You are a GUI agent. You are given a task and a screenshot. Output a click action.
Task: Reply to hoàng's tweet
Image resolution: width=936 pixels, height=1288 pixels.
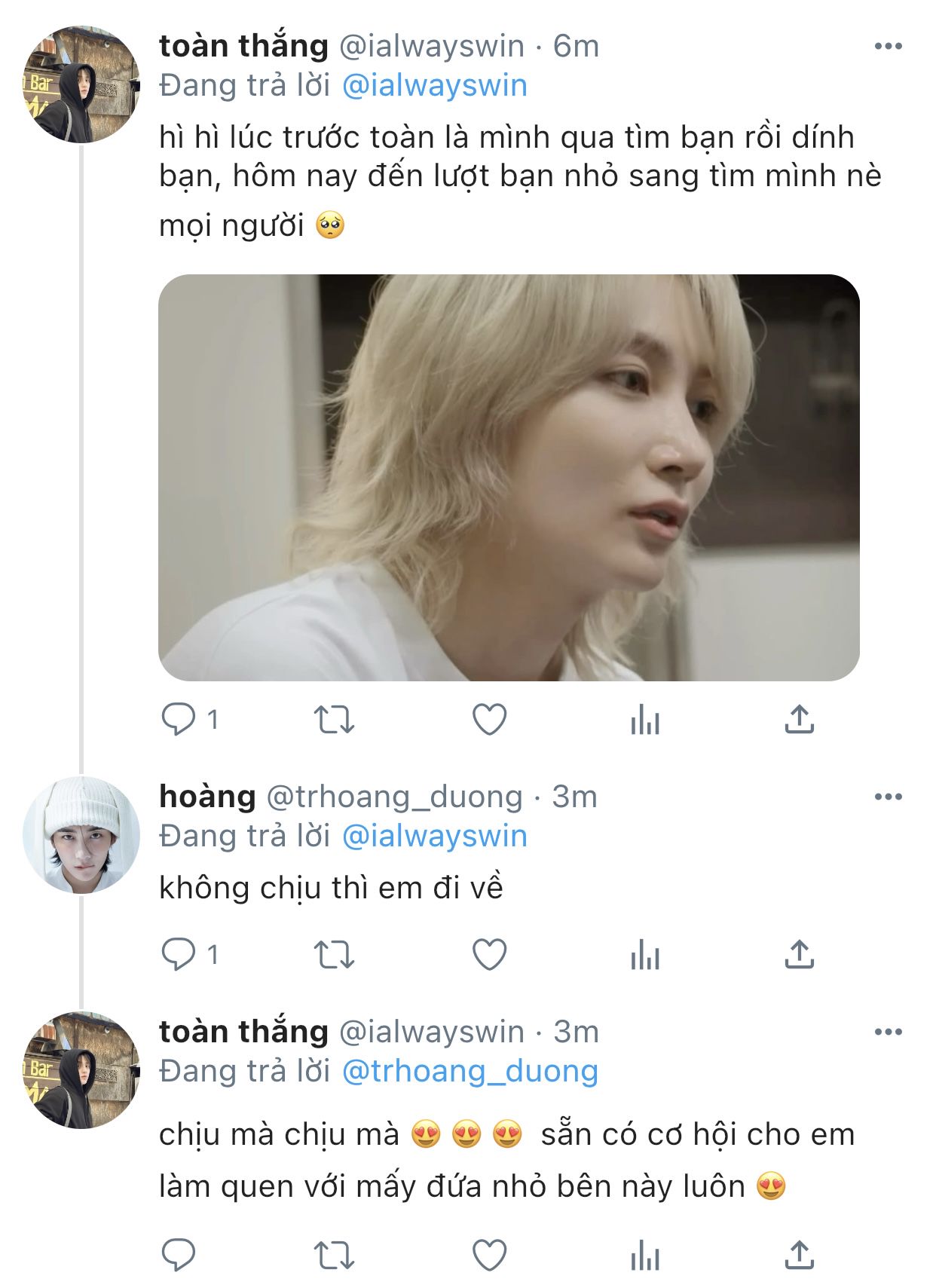pyautogui.click(x=179, y=954)
